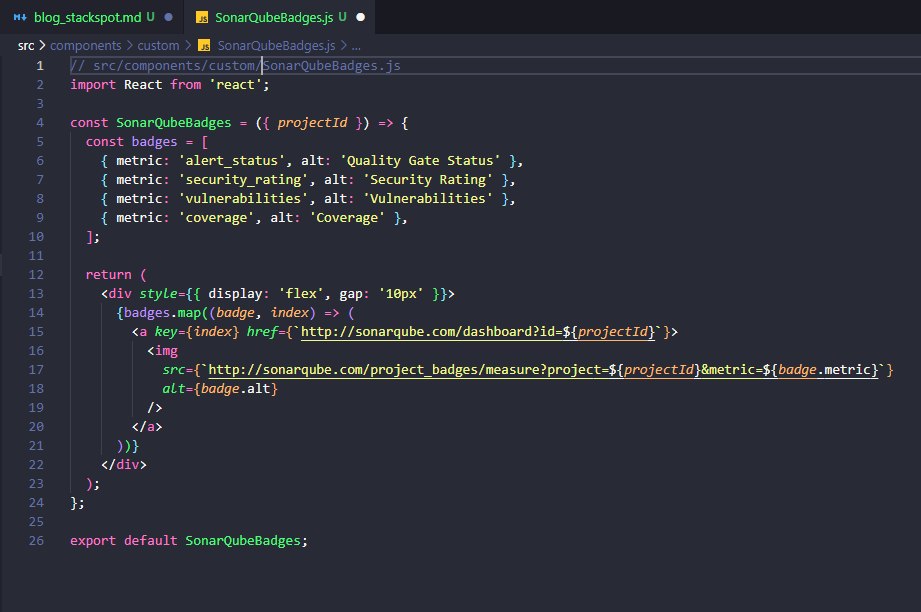Click the closing </a> tag

(147, 427)
